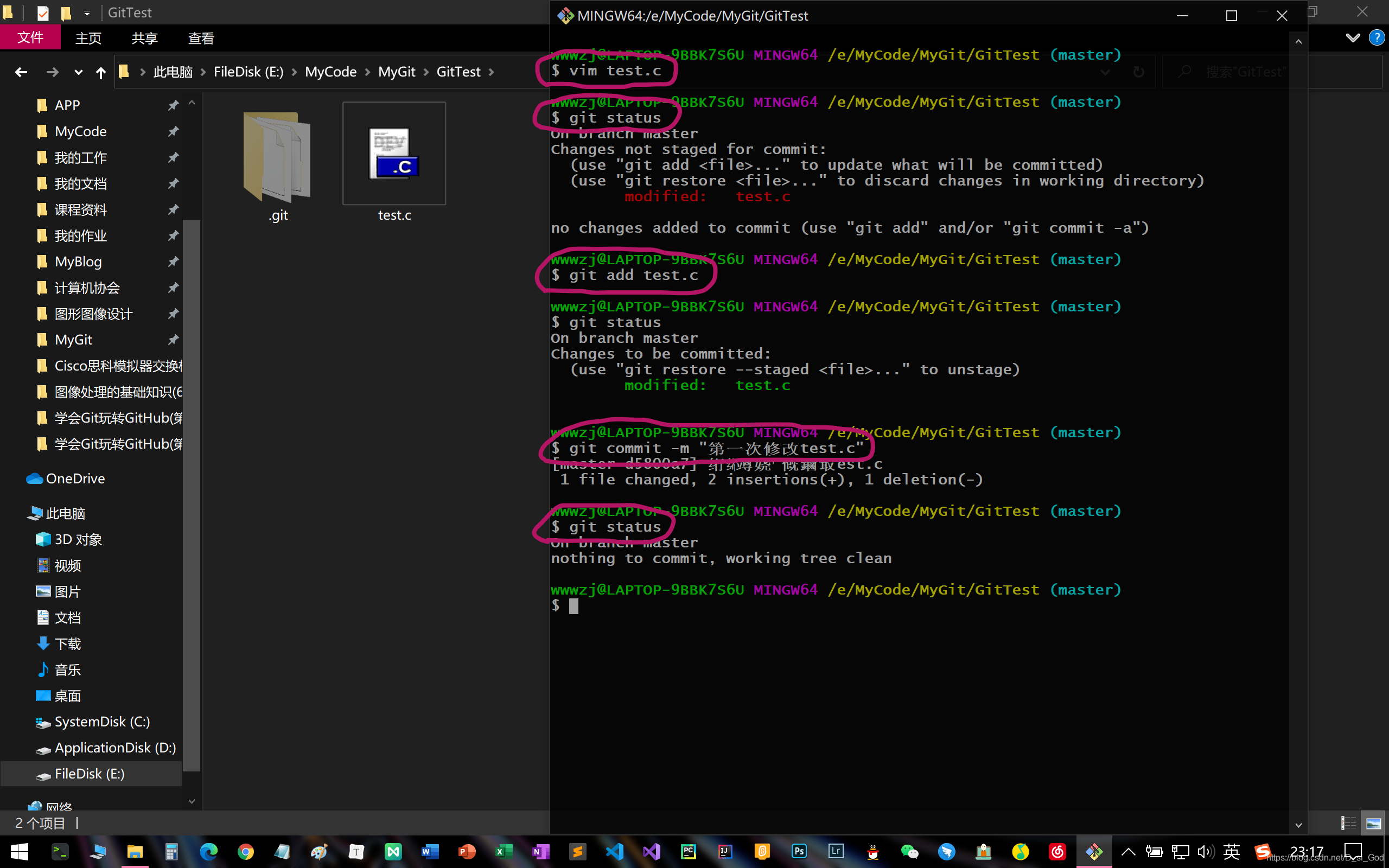This screenshot has height=868, width=1389.
Task: Expand the chevron after MyCode breadcrumb
Action: coord(367,72)
